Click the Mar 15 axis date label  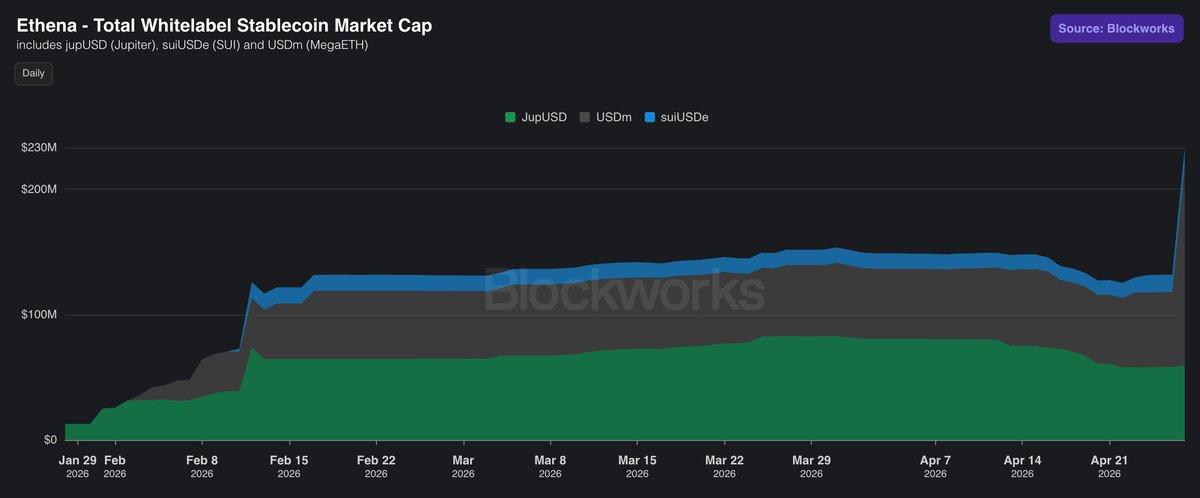pyautogui.click(x=637, y=466)
